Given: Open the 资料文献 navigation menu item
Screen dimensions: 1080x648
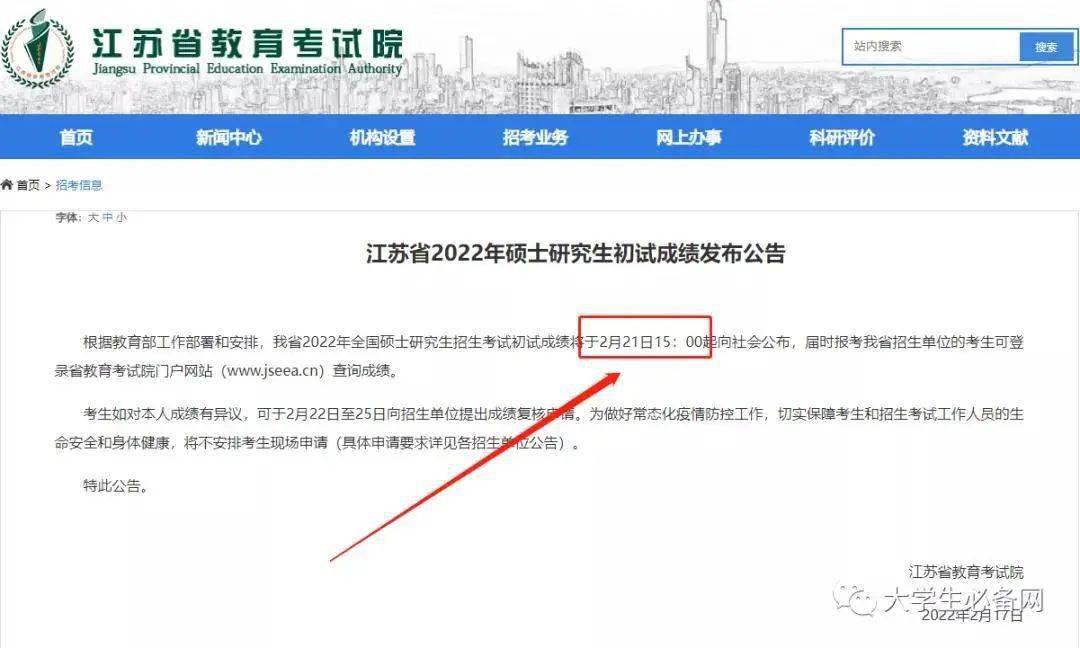Looking at the screenshot, I should pyautogui.click(x=995, y=138).
